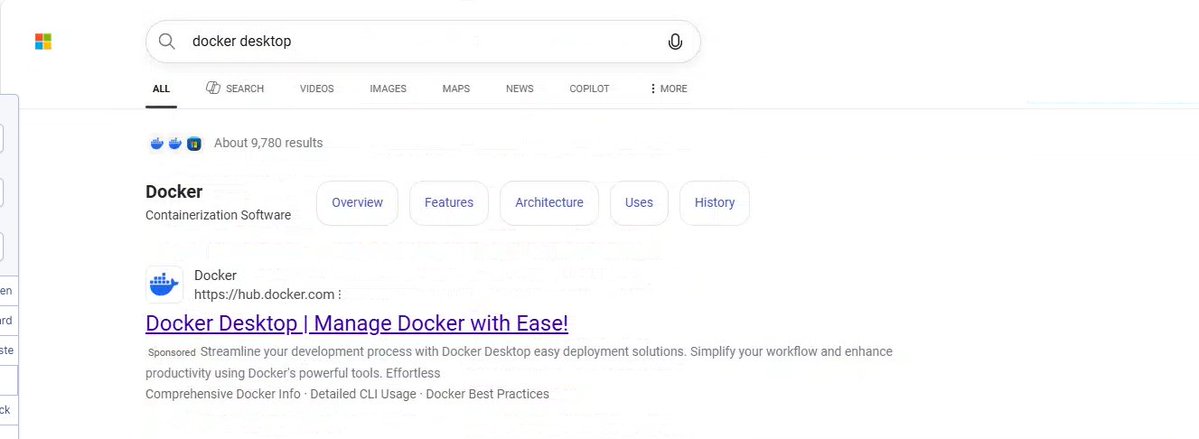Click the dark square icon beside results count

194,143
